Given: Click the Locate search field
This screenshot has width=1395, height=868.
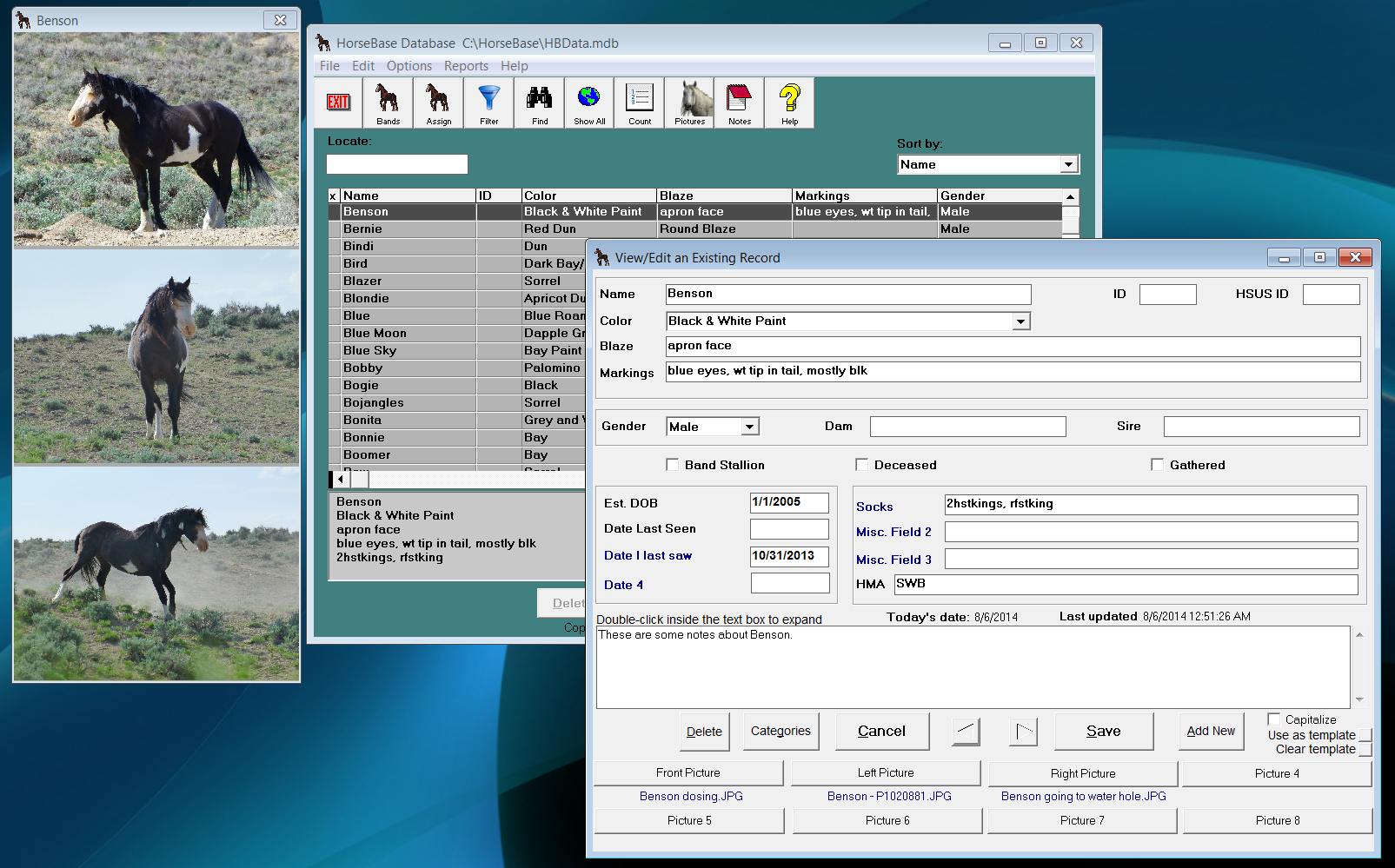Looking at the screenshot, I should [397, 164].
